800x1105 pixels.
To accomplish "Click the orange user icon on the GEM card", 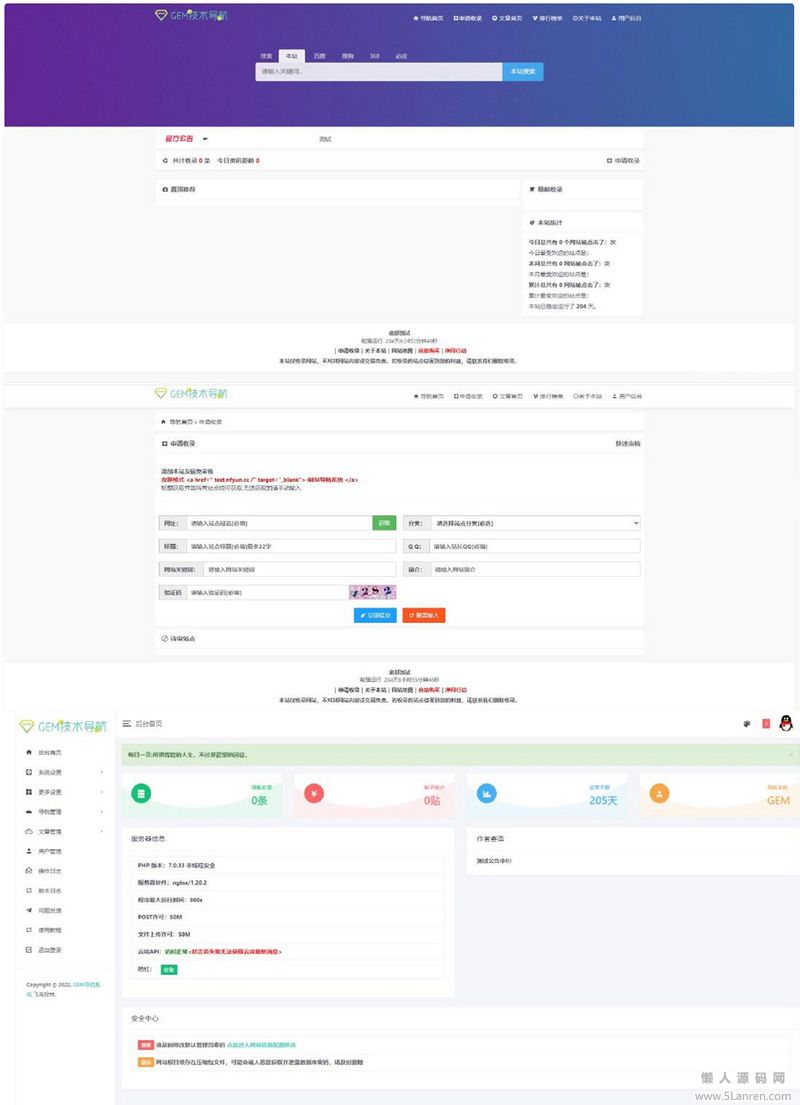I will tap(659, 794).
